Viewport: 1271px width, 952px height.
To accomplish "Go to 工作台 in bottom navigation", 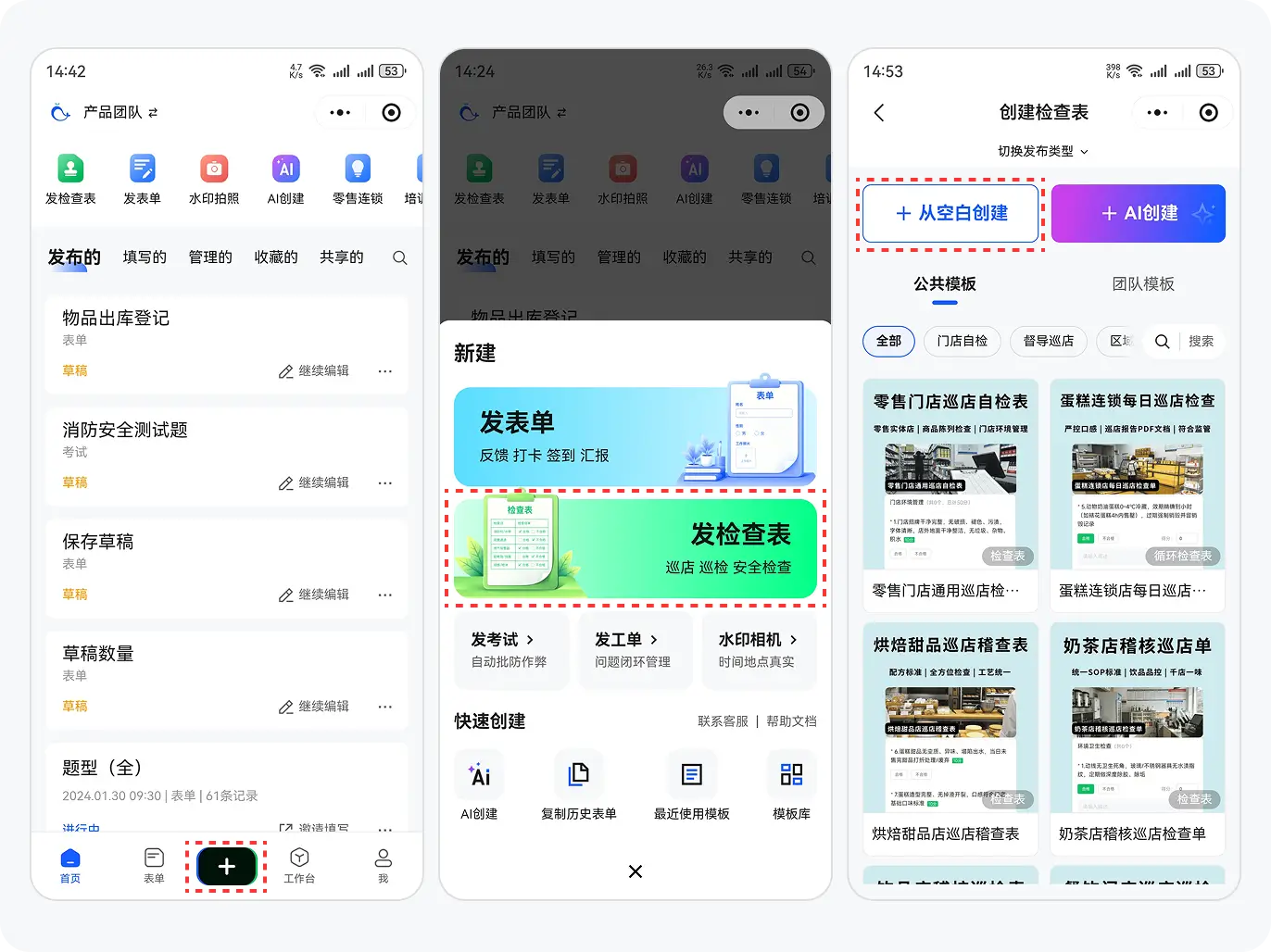I will pos(299,866).
